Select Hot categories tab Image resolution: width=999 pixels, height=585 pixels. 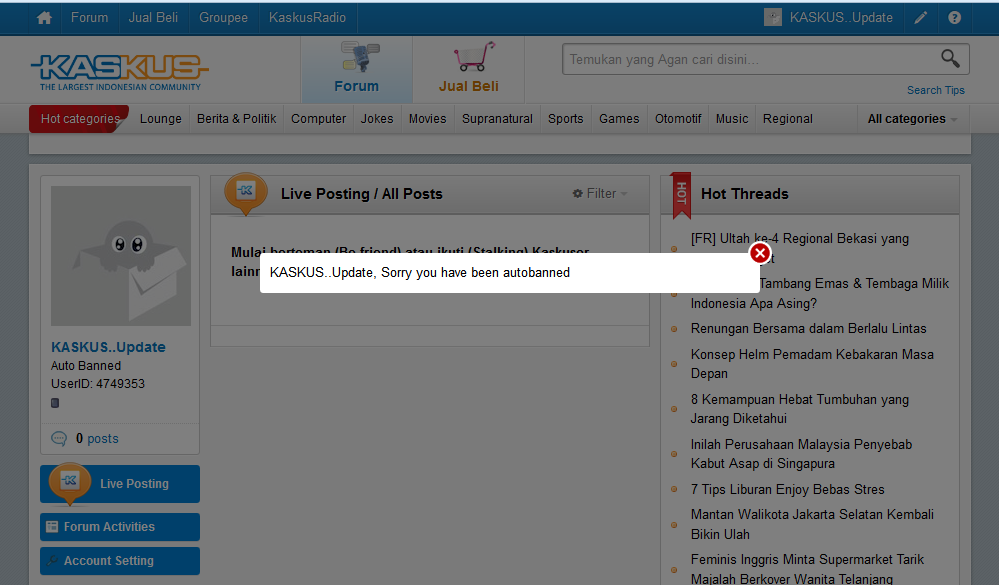click(80, 119)
